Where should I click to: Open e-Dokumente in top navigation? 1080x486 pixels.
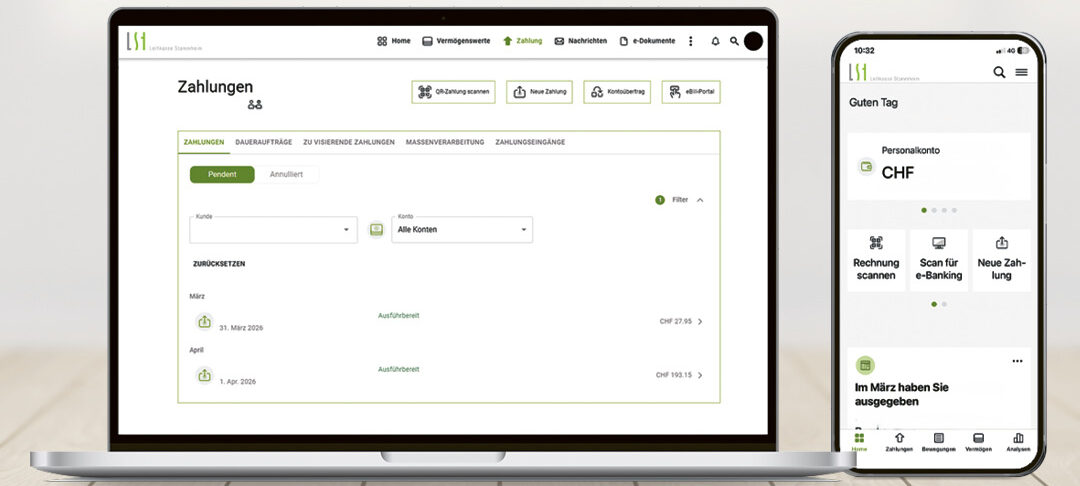[x=647, y=41]
